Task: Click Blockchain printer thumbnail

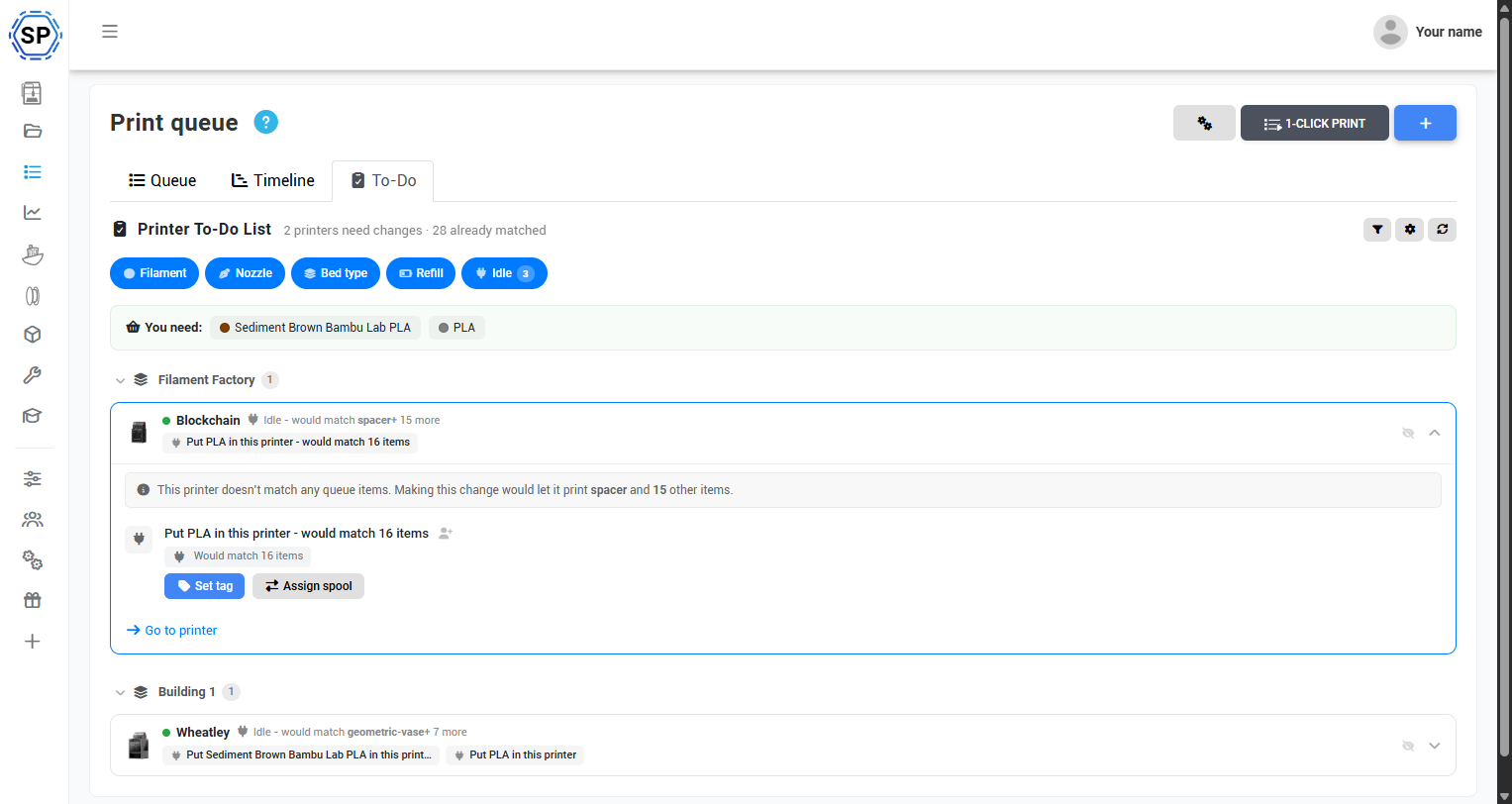Action: coord(139,432)
